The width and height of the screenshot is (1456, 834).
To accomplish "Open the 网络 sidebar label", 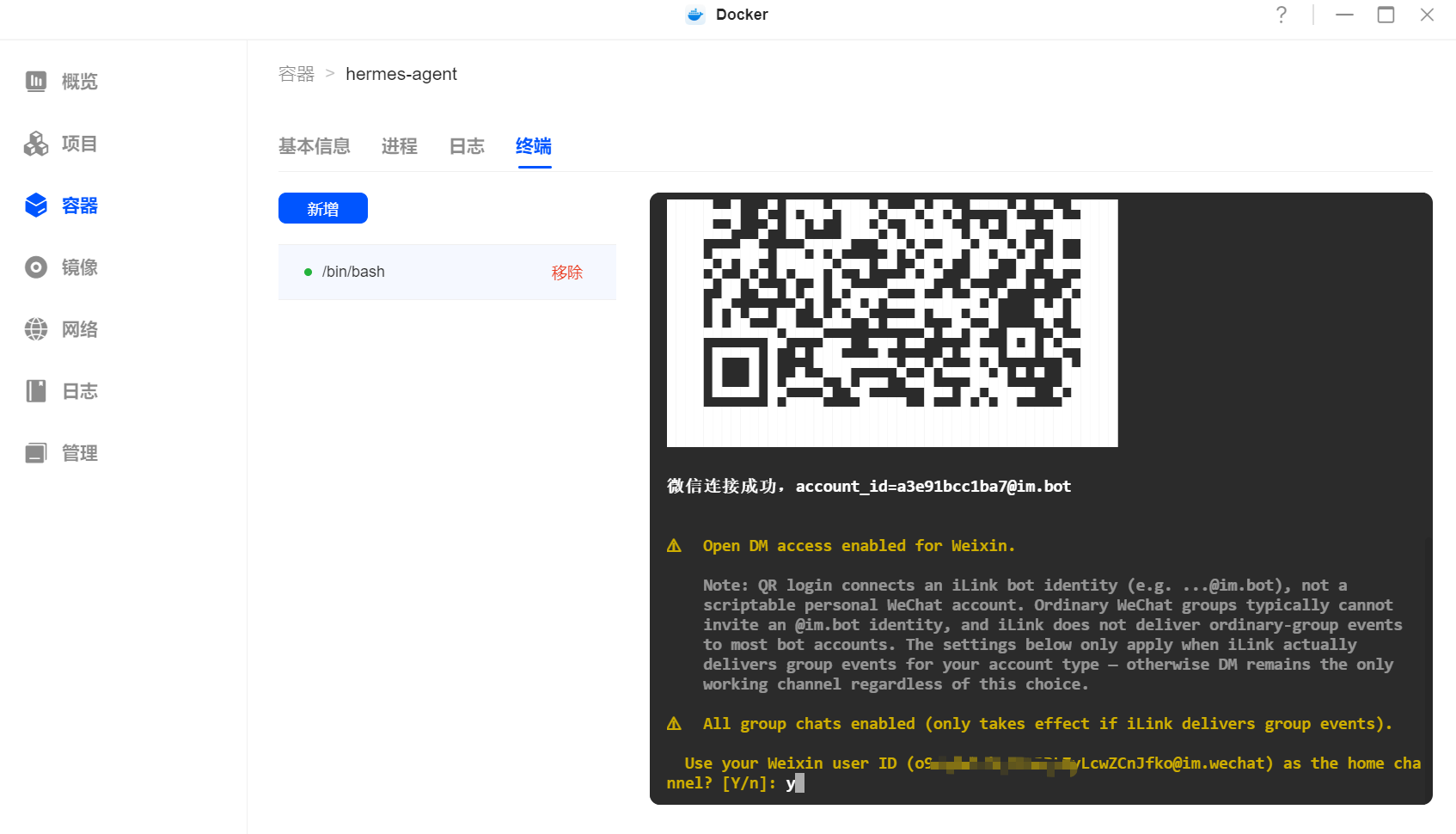I will [x=80, y=329].
